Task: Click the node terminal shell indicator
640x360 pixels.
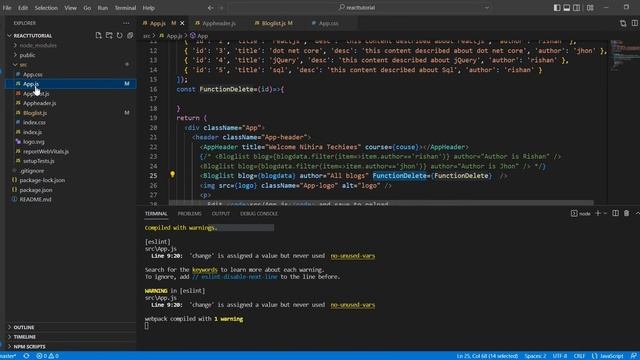Action: (580, 213)
